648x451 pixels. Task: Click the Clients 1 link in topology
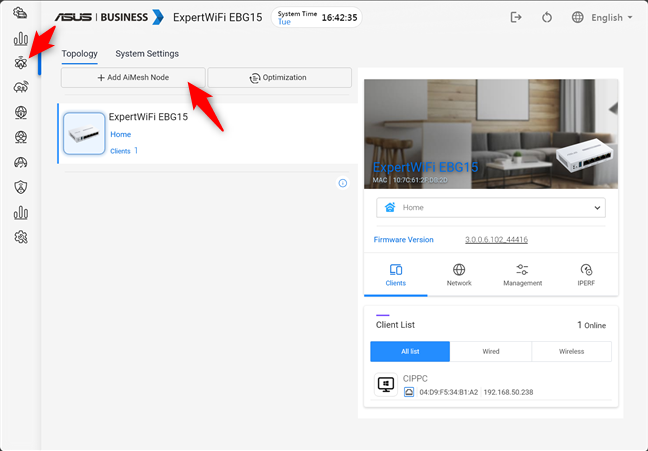124,151
